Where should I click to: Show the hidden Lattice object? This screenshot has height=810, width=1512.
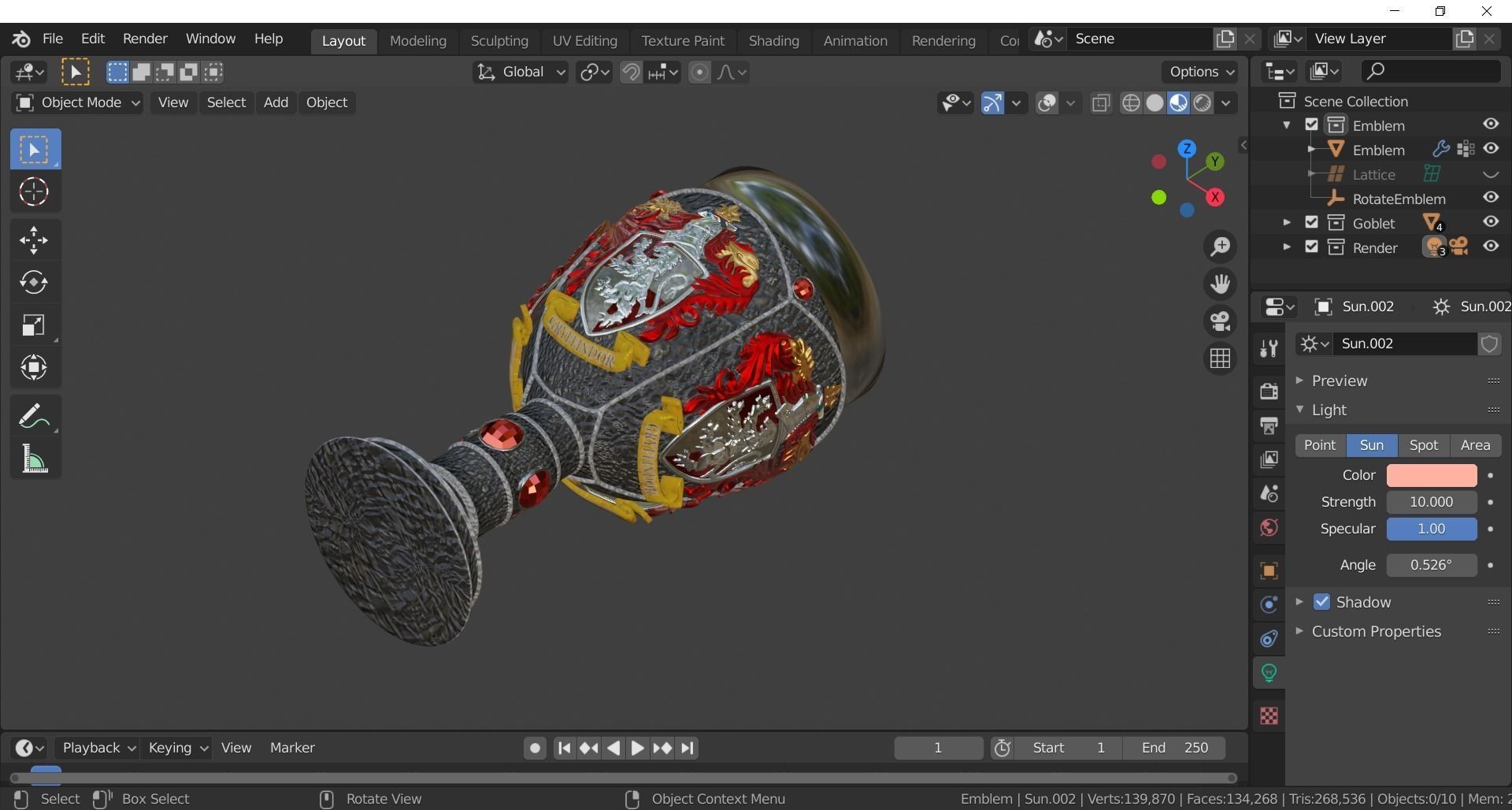coord(1491,174)
